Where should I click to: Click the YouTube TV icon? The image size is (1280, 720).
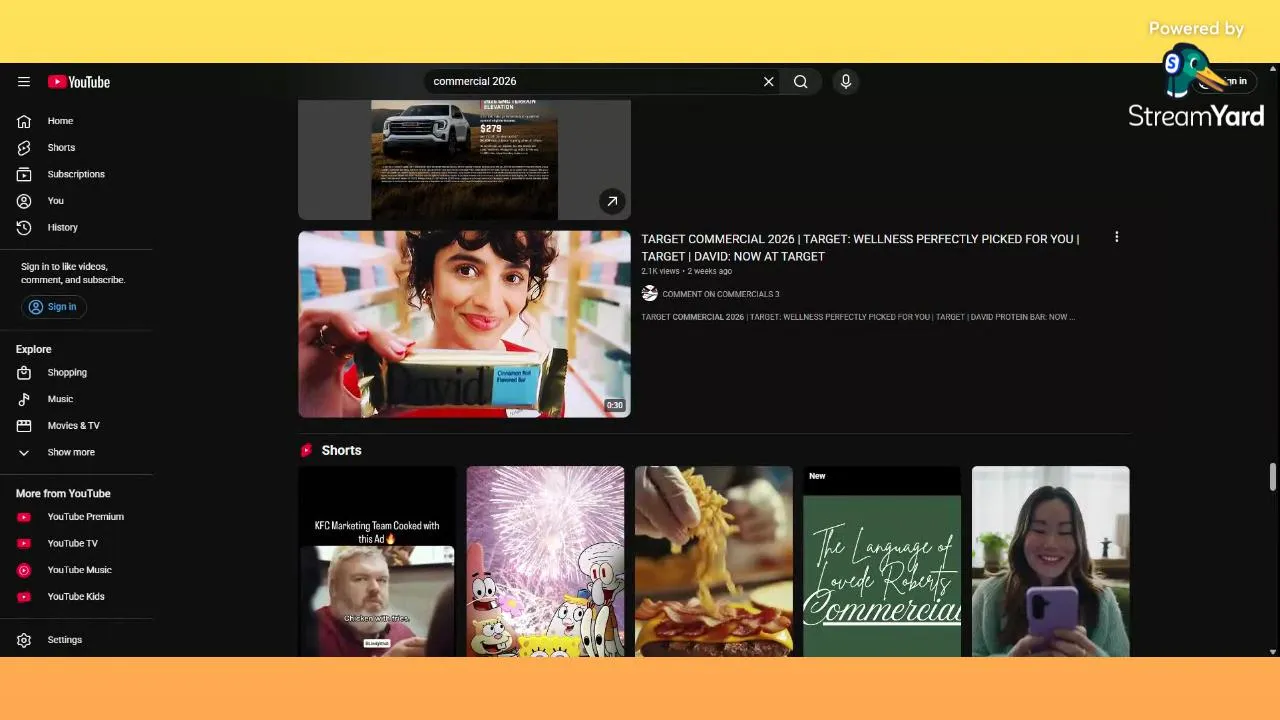coord(24,544)
